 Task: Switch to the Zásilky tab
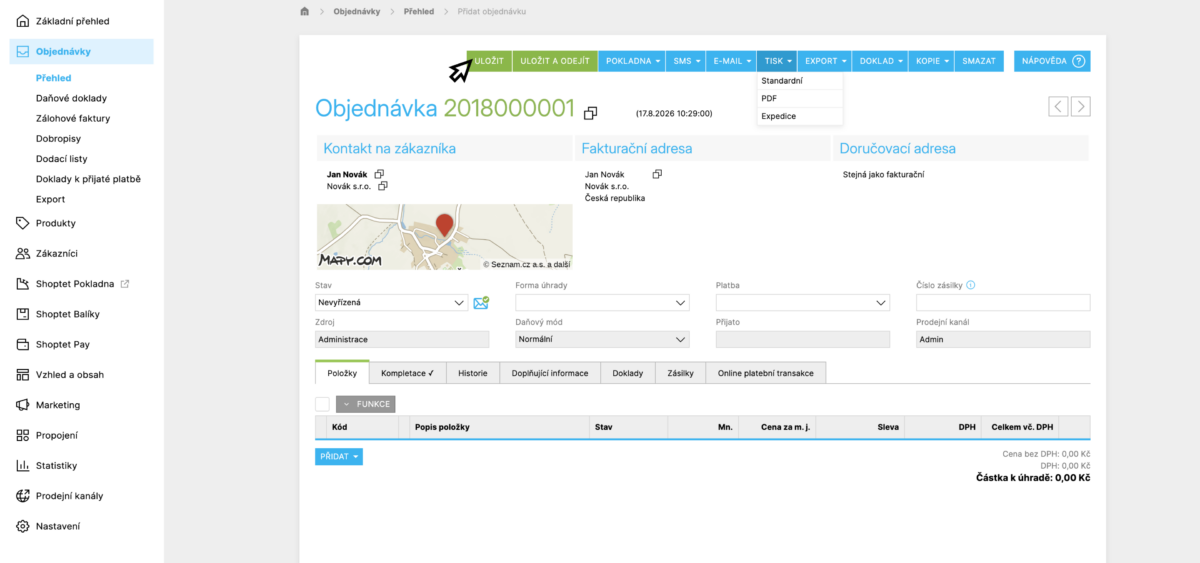(681, 373)
